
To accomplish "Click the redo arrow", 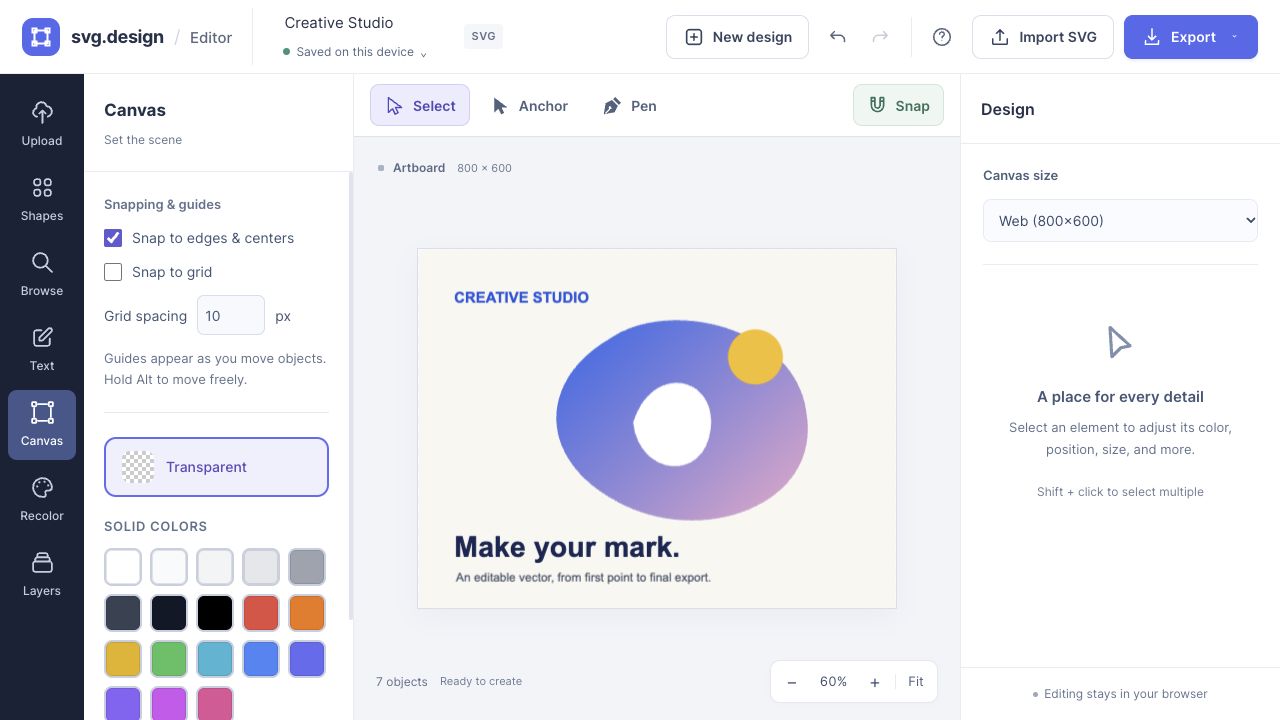I will [x=880, y=37].
